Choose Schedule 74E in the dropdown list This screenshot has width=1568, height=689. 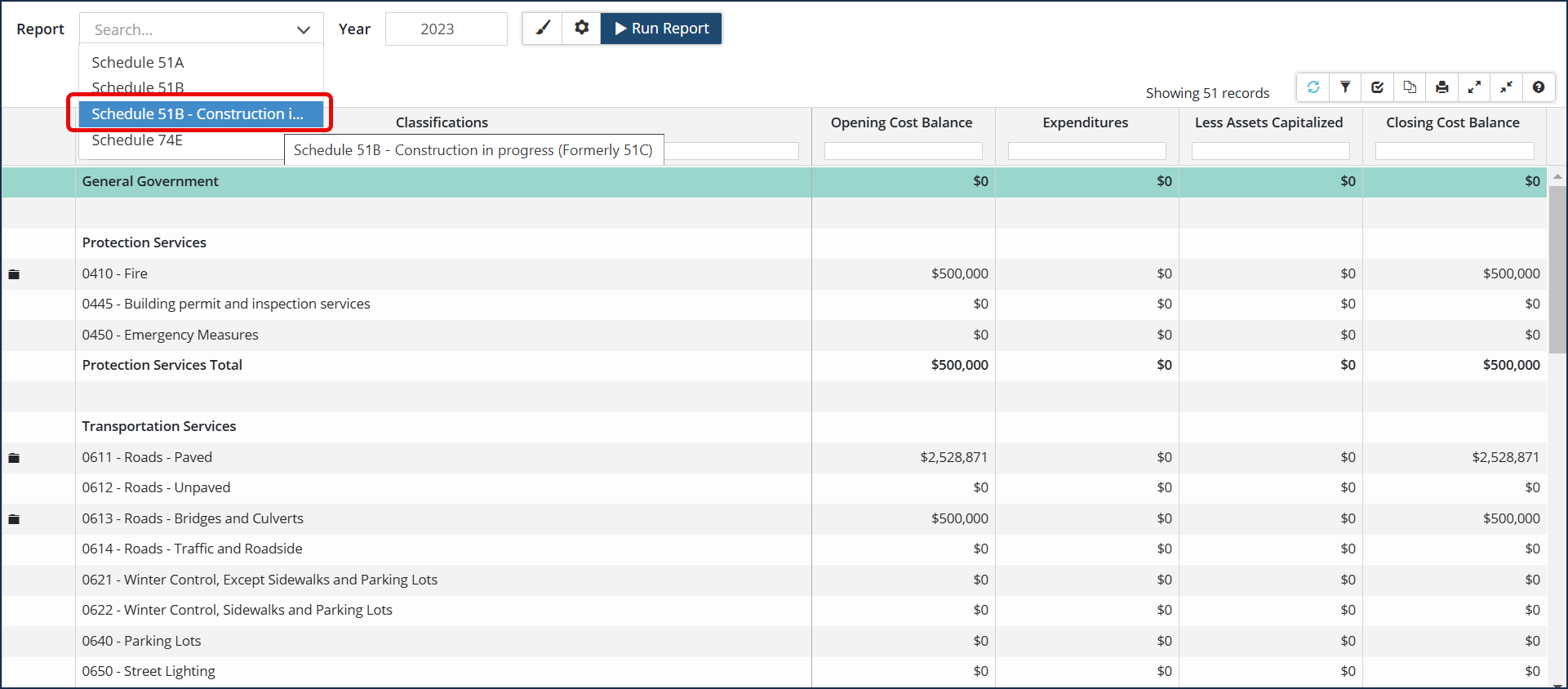click(137, 140)
